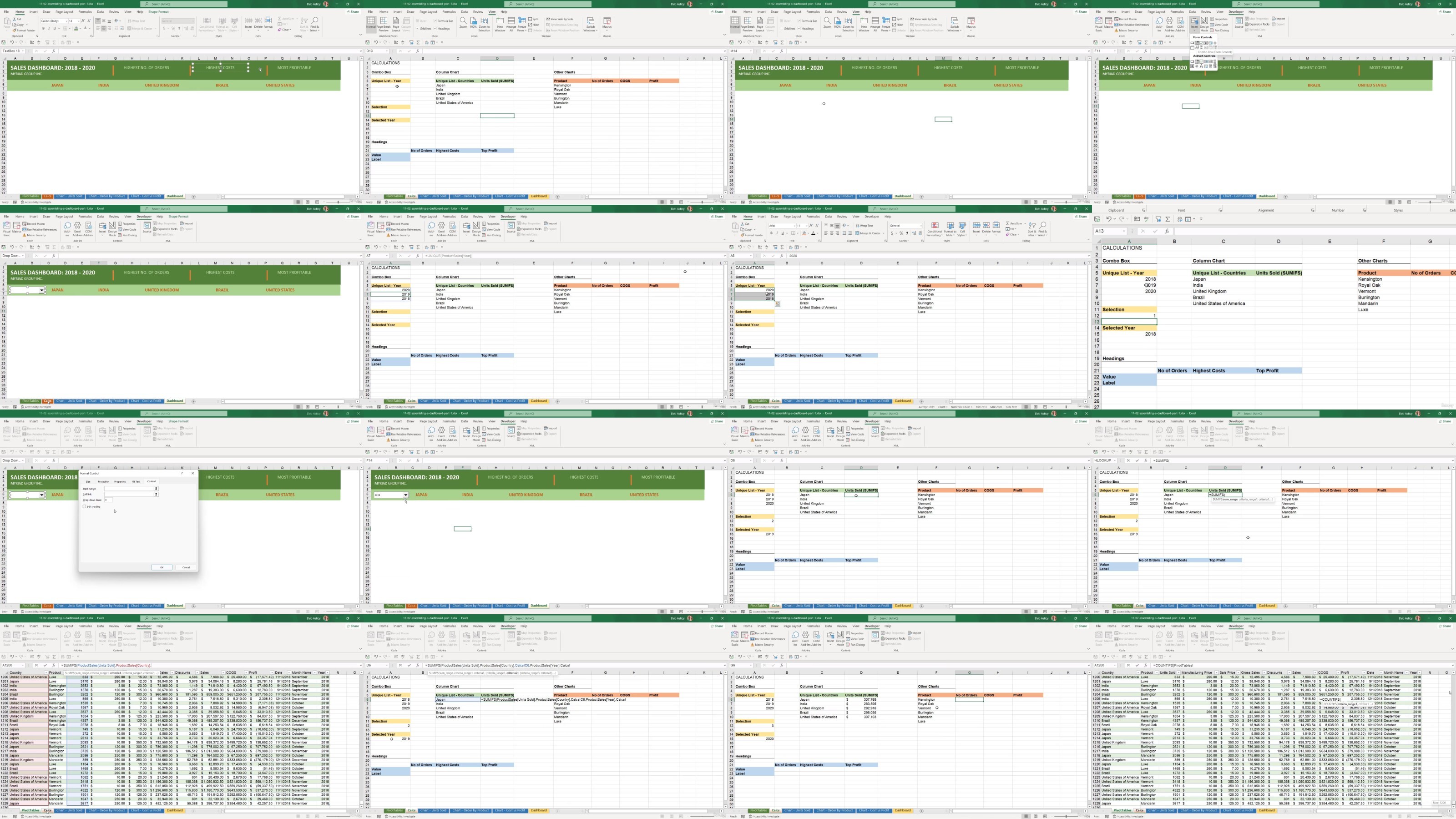Open Calcs sheet tab in Format Control window
The width and height of the screenshot is (1456, 819).
point(47,606)
